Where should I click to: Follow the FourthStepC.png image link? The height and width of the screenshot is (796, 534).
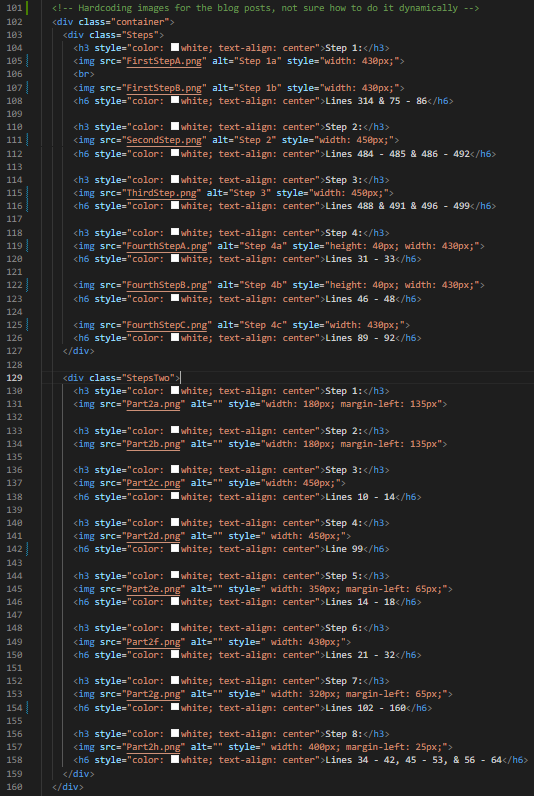coord(166,325)
